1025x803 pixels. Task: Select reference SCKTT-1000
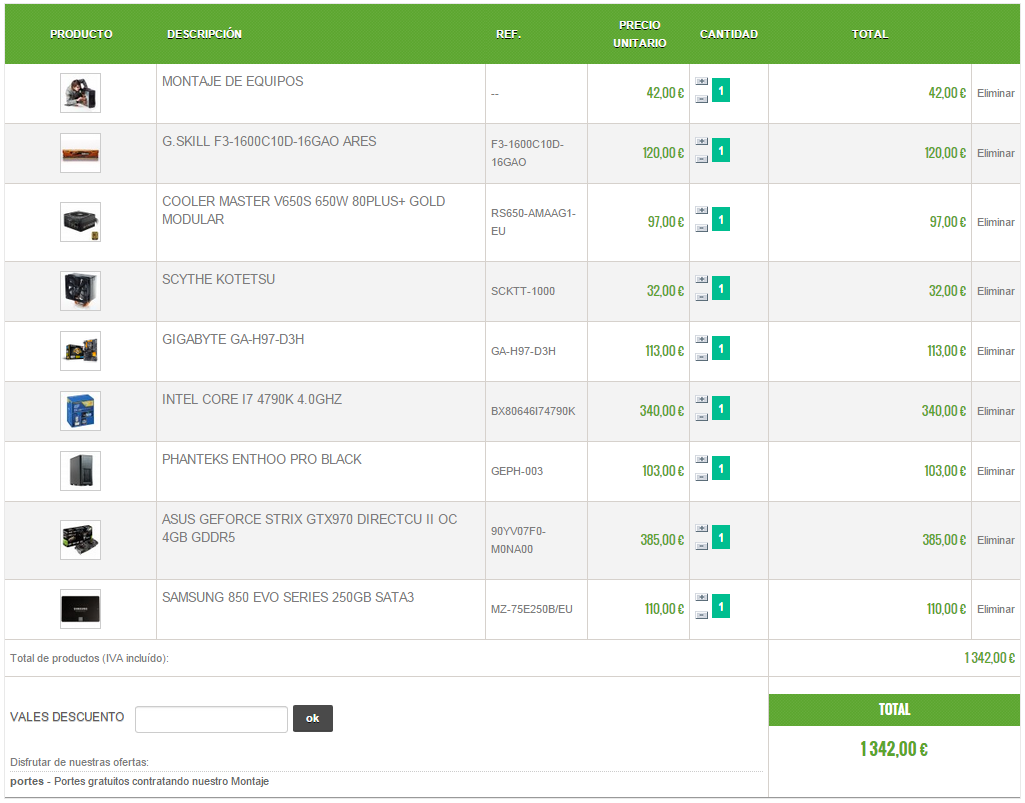pos(523,291)
